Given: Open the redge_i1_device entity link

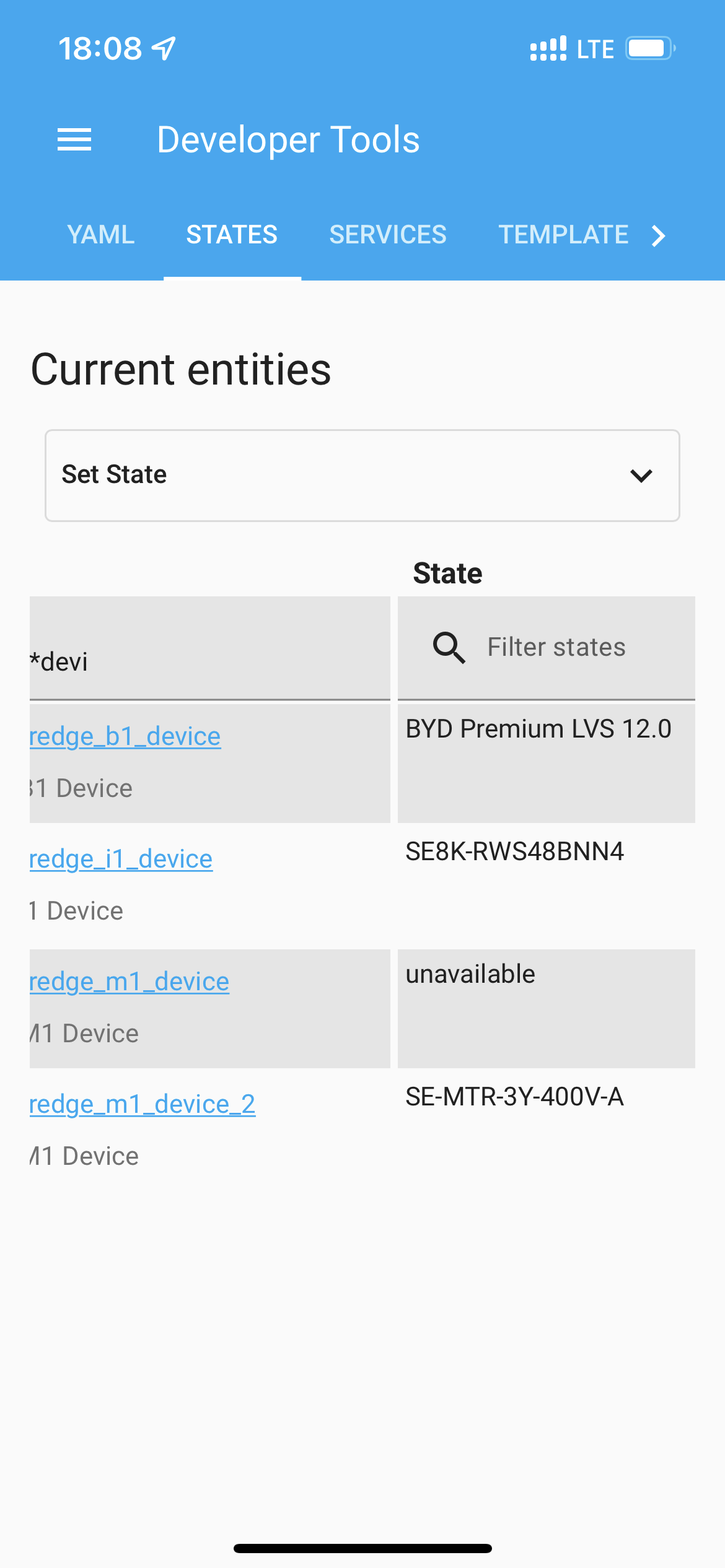Looking at the screenshot, I should coord(120,858).
